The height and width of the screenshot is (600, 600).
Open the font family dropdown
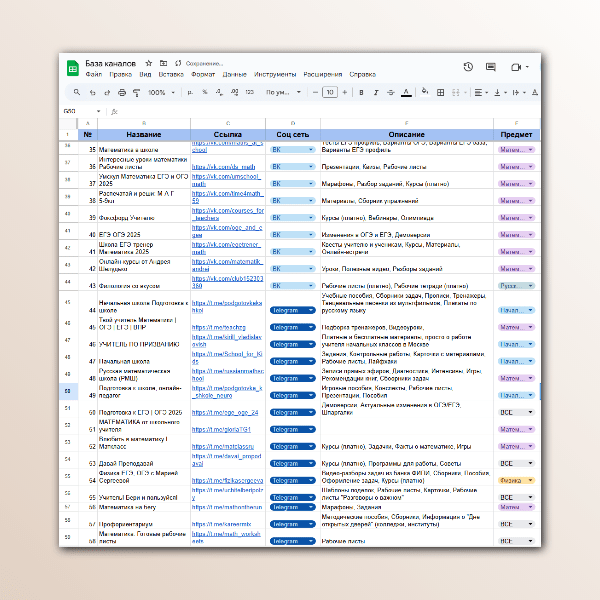(x=280, y=92)
